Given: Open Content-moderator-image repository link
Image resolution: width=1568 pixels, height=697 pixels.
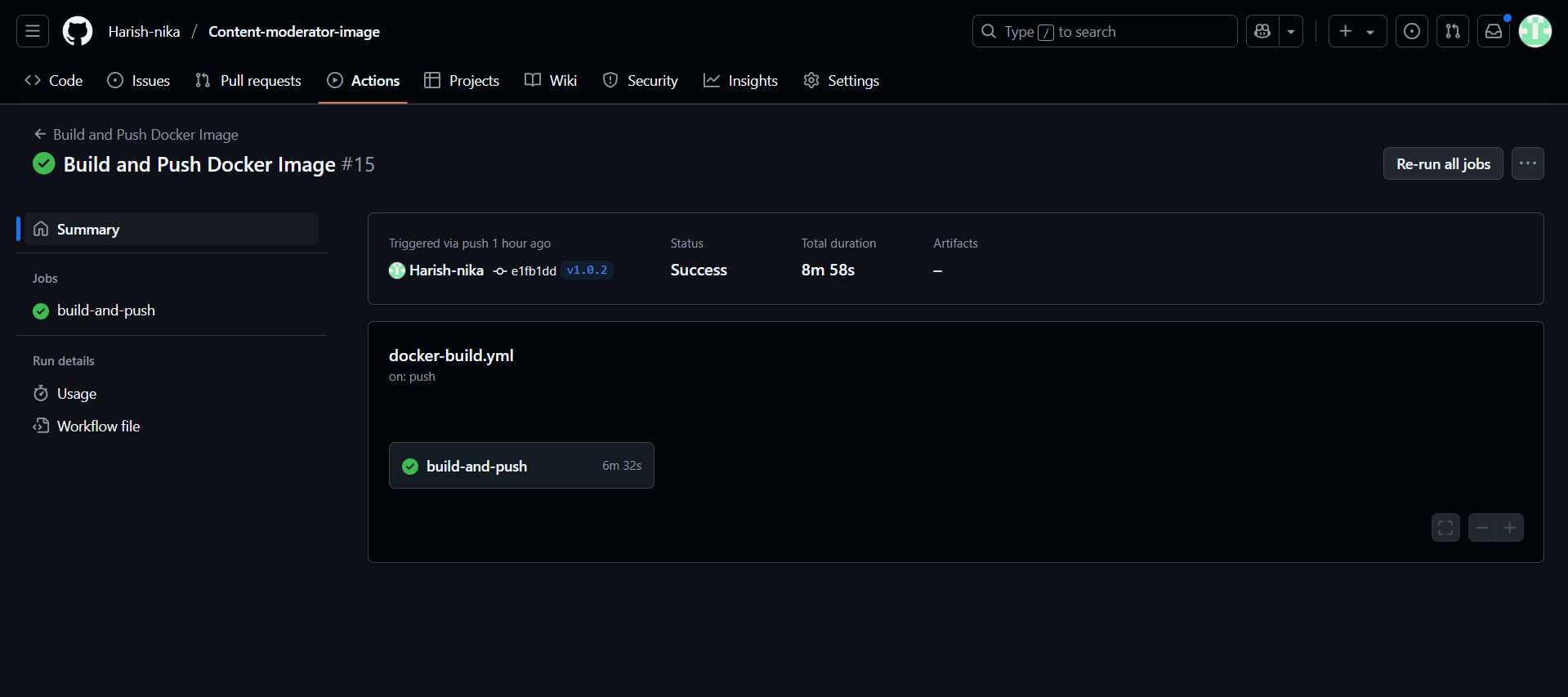Looking at the screenshot, I should point(294,32).
